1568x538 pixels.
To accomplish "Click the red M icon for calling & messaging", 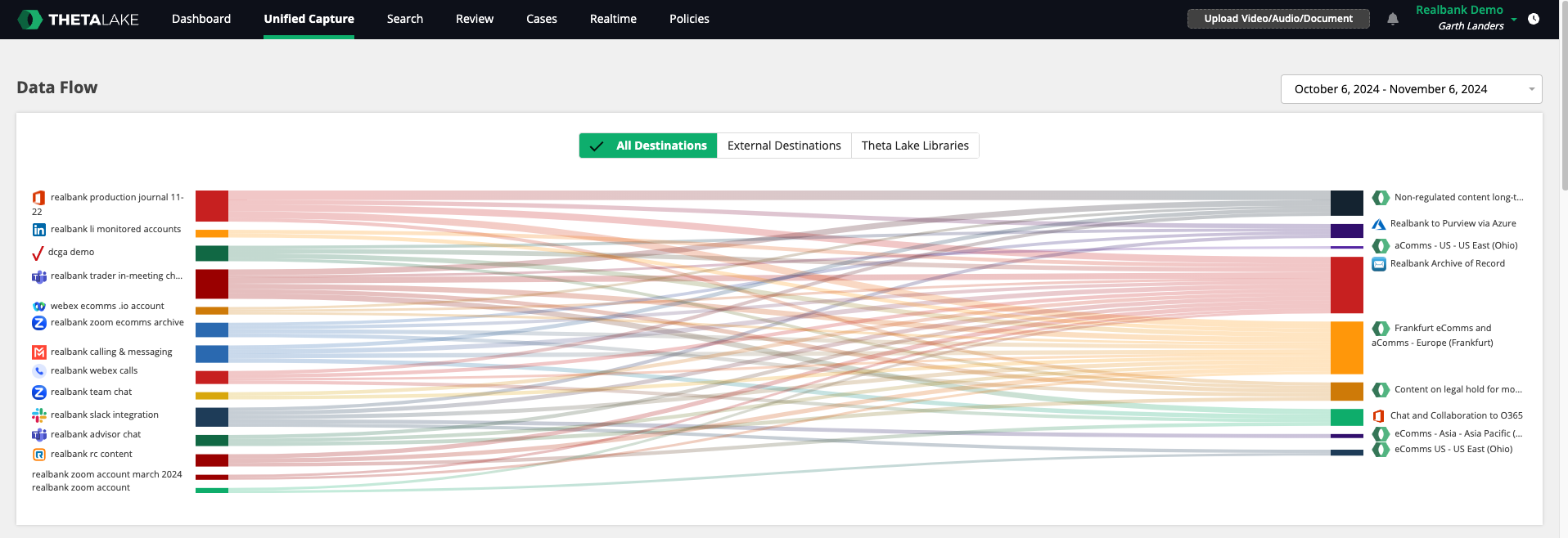I will pos(38,352).
